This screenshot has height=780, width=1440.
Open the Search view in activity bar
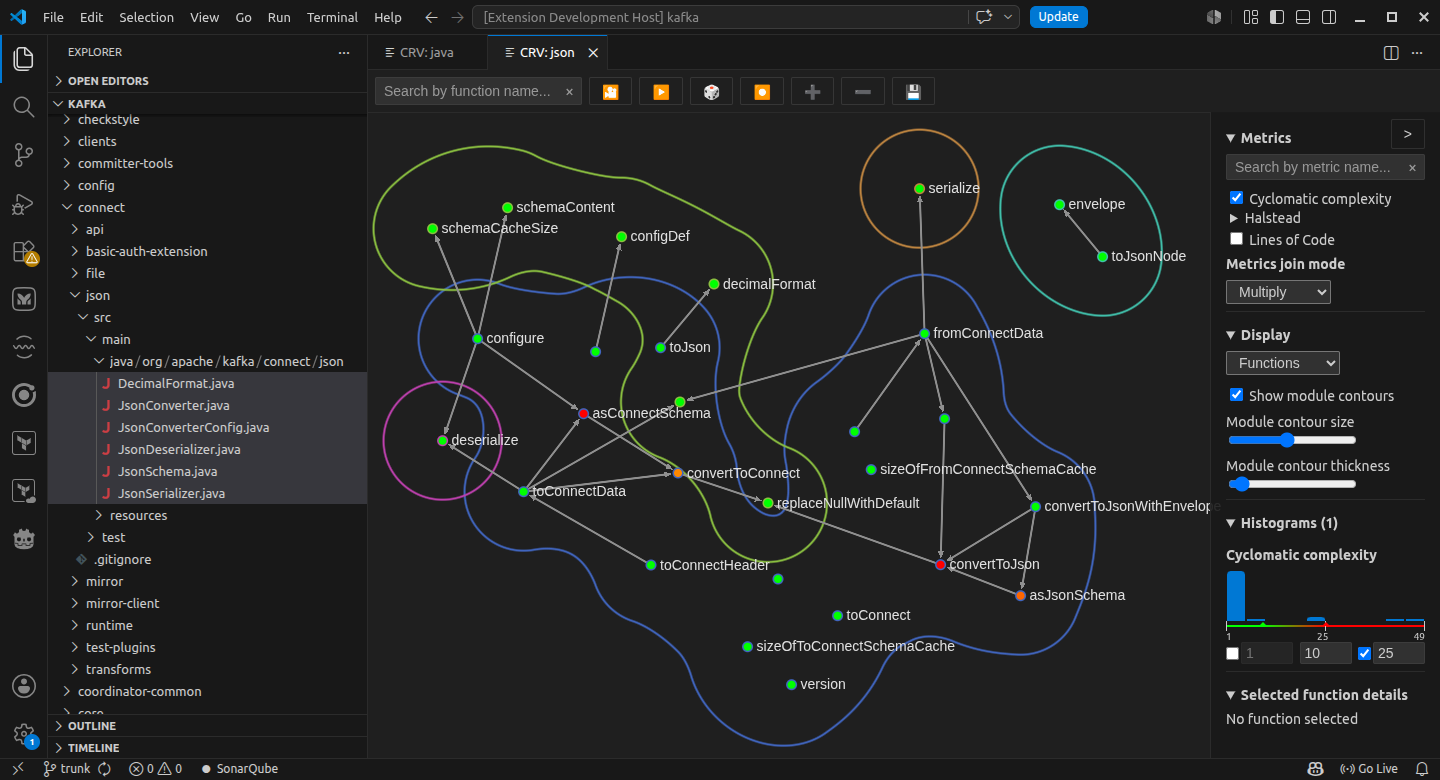pos(24,106)
